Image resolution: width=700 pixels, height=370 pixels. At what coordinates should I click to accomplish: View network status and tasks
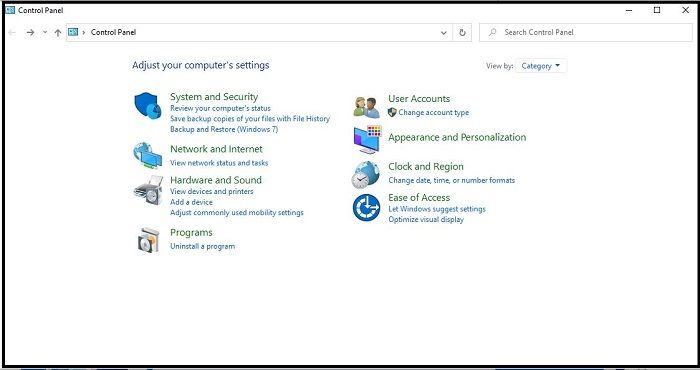(219, 163)
